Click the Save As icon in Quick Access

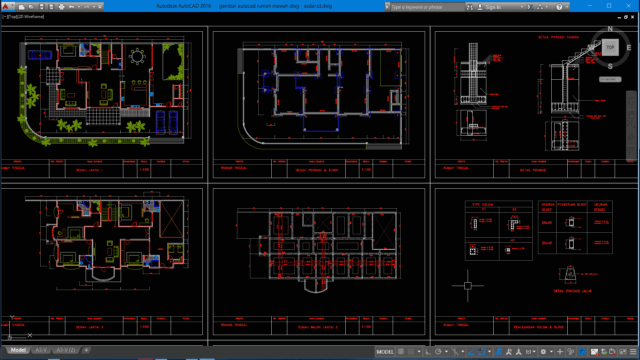click(x=51, y=7)
